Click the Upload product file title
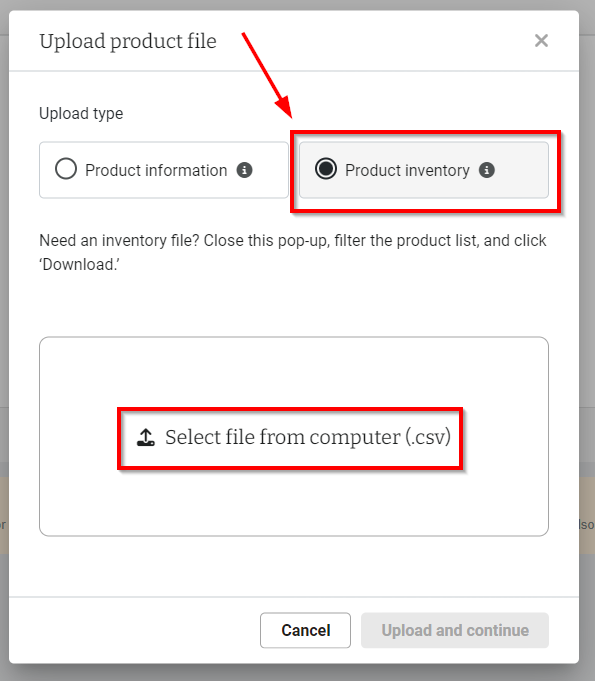 click(x=128, y=42)
